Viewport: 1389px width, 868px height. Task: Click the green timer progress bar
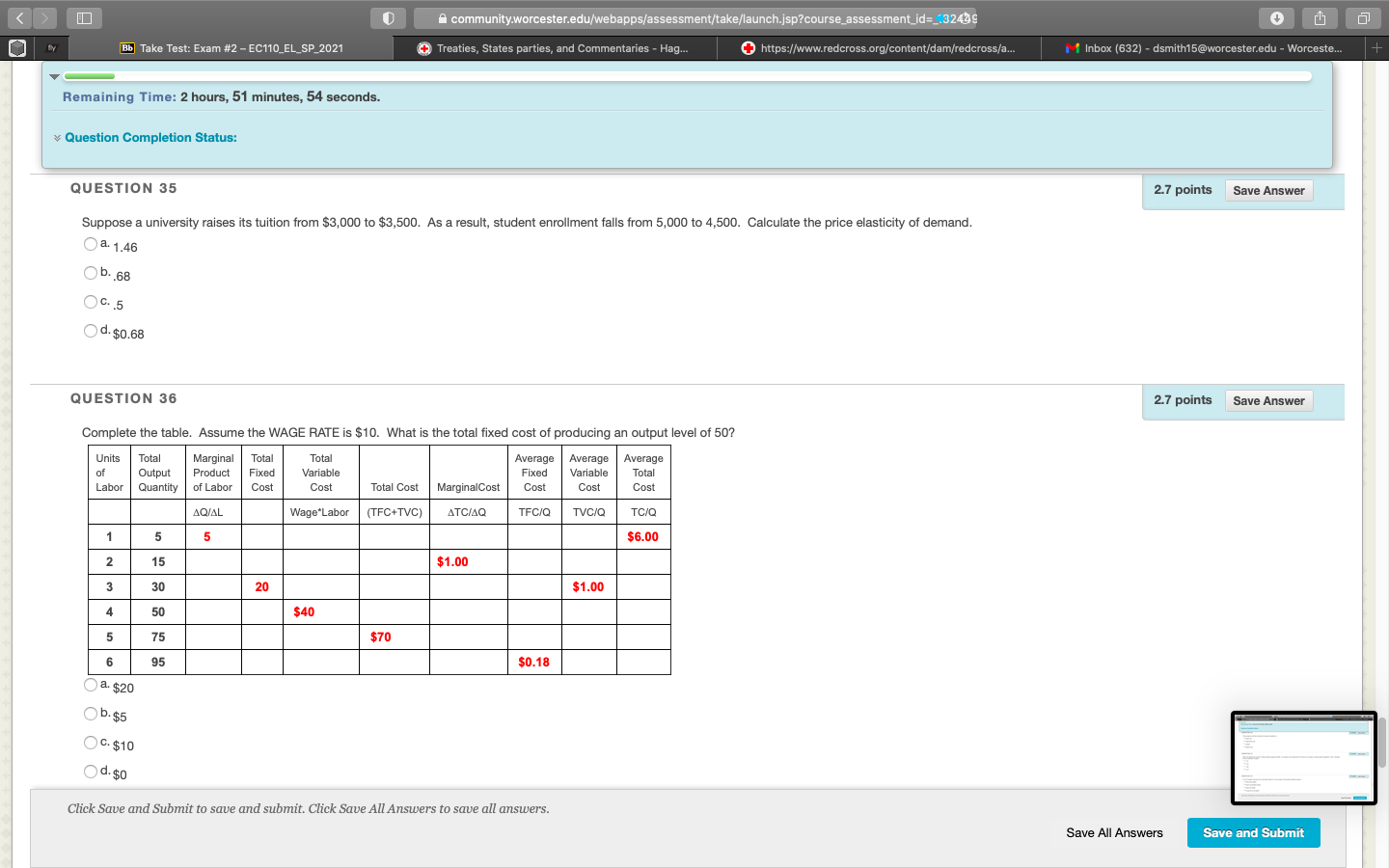89,76
